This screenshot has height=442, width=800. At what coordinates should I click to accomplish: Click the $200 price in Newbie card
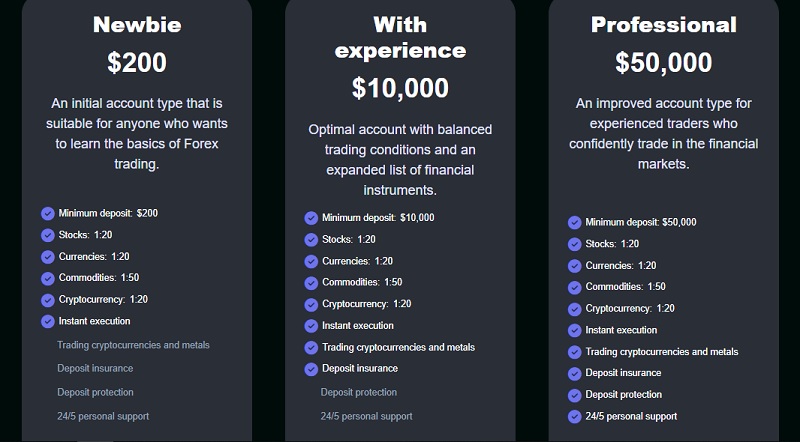(x=137, y=62)
